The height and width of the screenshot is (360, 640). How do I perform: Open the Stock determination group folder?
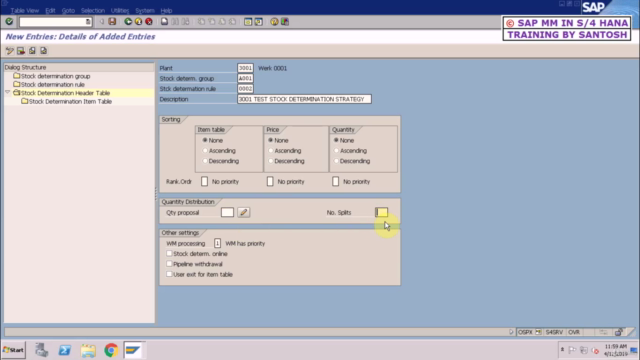51,76
